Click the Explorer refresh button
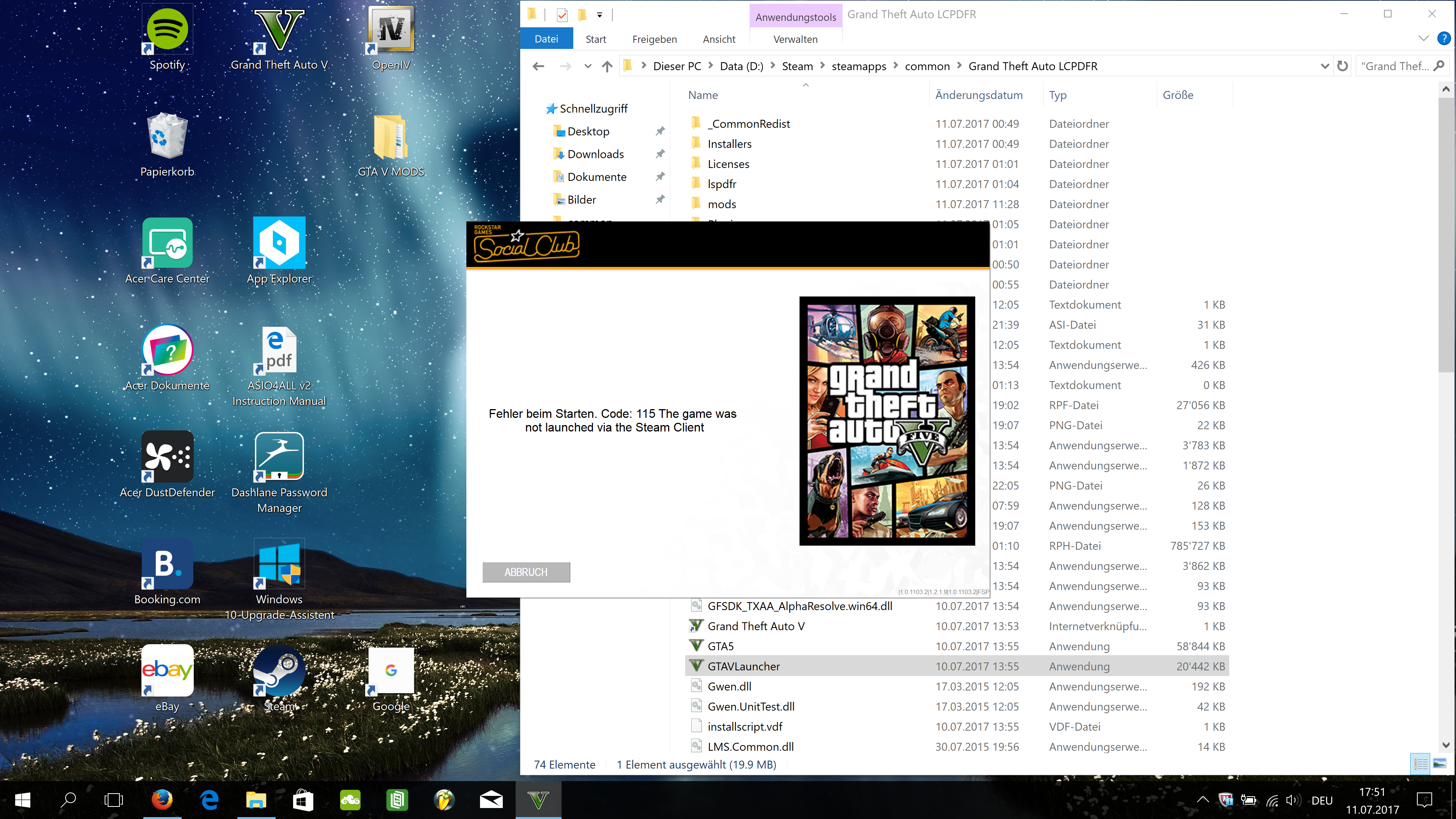The width and height of the screenshot is (1456, 819). click(x=1342, y=66)
